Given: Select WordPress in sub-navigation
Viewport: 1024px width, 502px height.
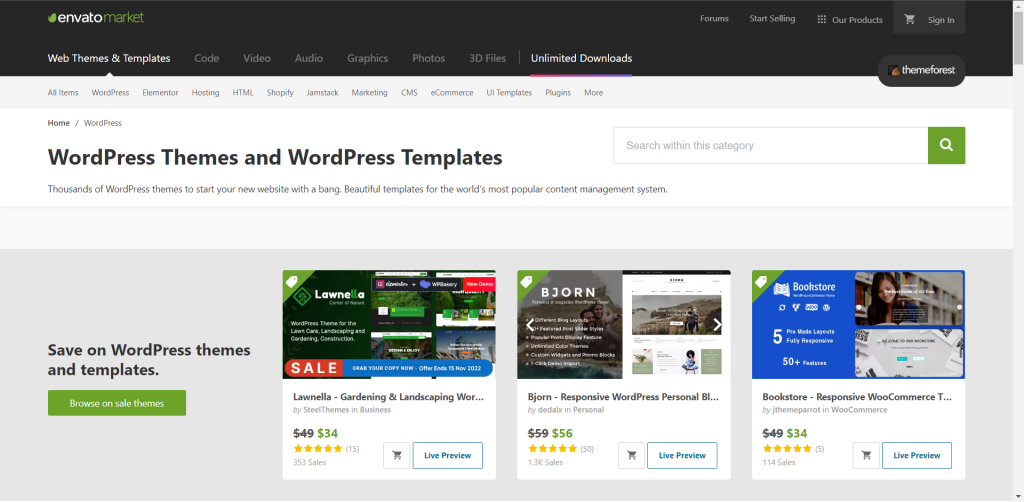Looking at the screenshot, I should 110,93.
